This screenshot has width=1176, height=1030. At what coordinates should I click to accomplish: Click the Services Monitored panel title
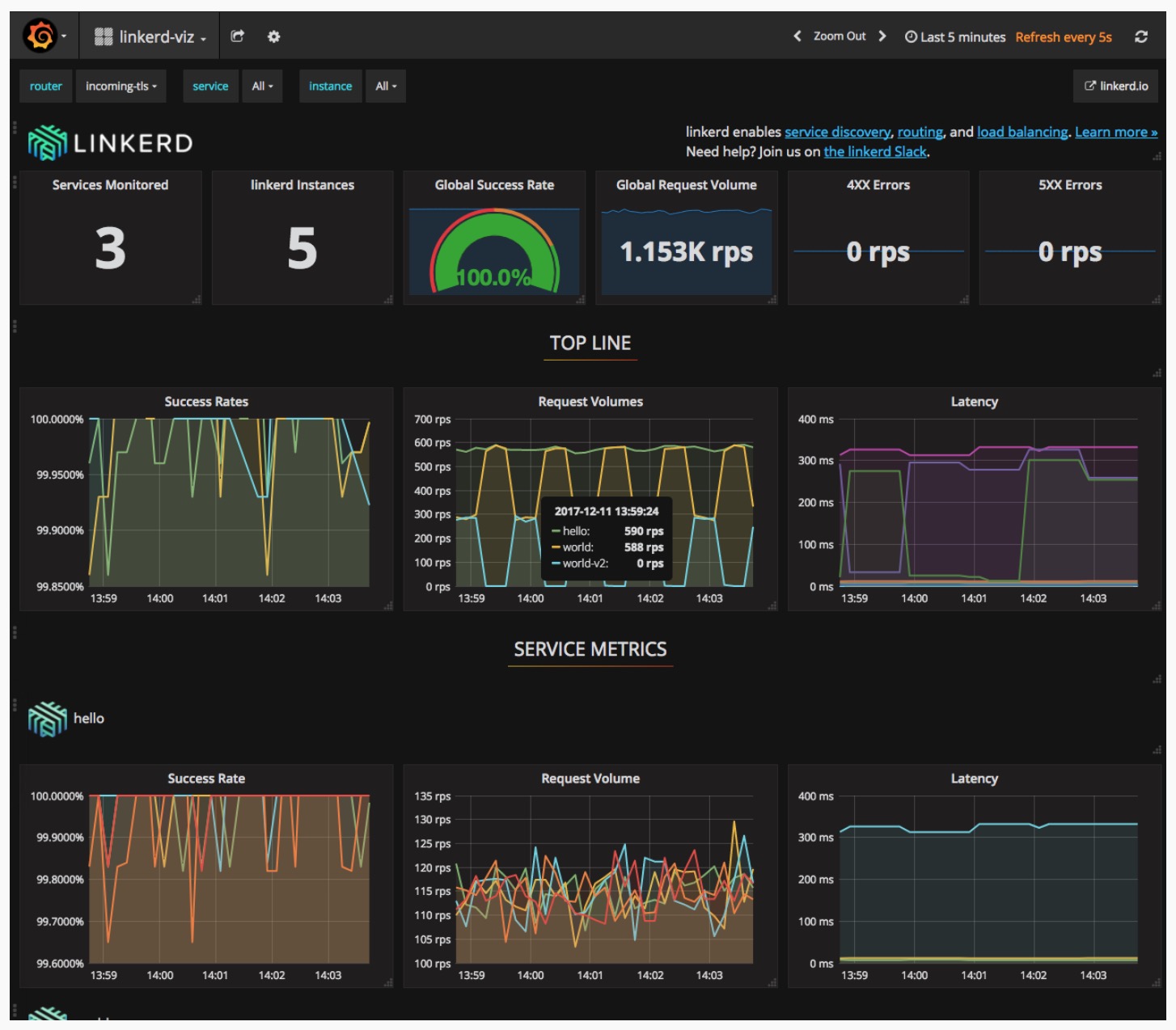click(110, 185)
